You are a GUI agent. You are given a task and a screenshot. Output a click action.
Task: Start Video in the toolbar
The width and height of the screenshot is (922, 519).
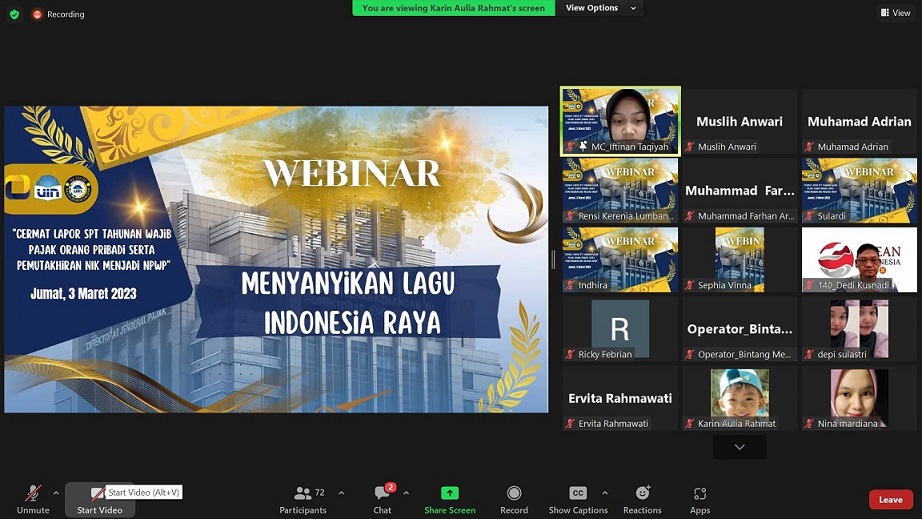click(x=99, y=499)
